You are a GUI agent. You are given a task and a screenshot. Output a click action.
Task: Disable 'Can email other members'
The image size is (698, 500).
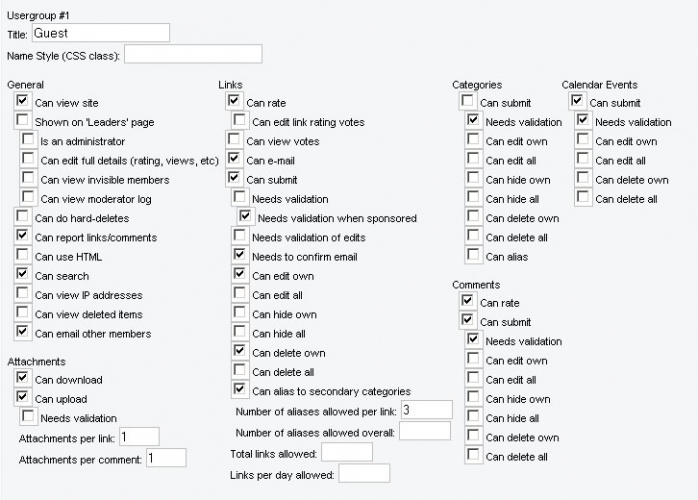23,332
